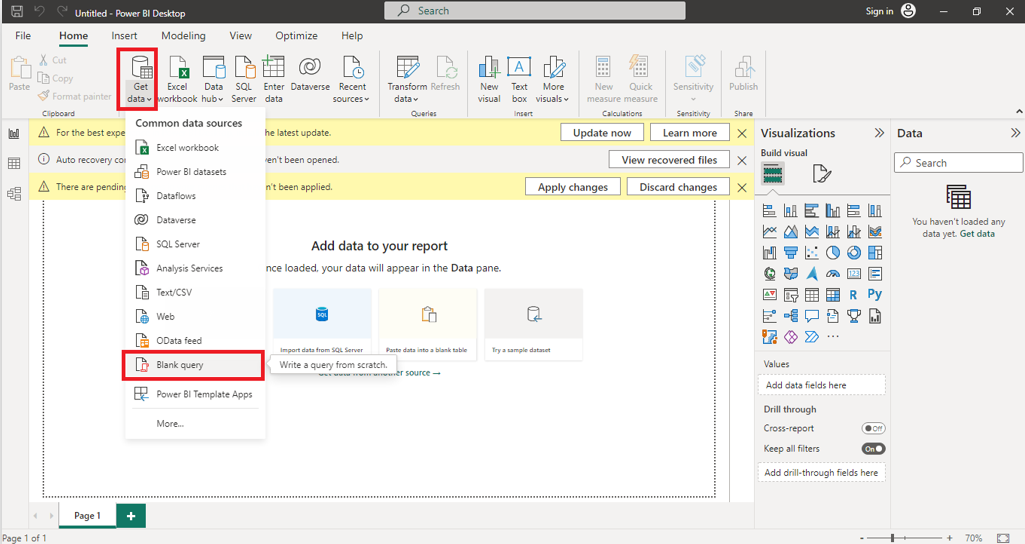
Task: Open Model view in left sidebar
Action: [14, 194]
